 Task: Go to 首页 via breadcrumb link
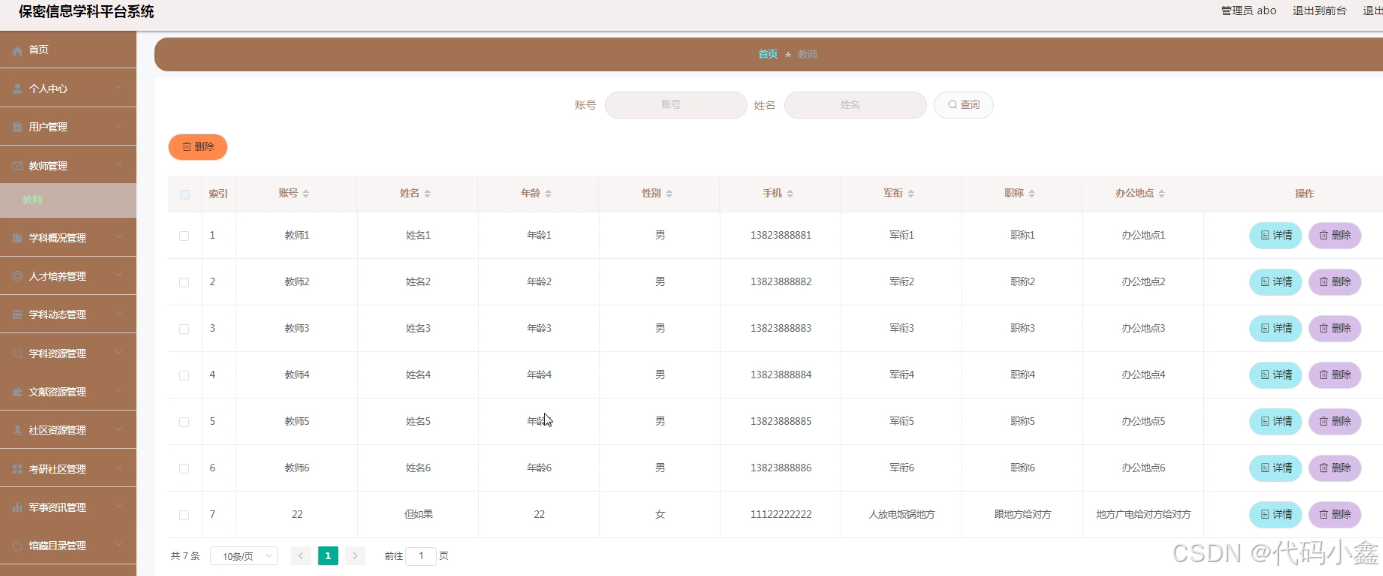coord(767,54)
